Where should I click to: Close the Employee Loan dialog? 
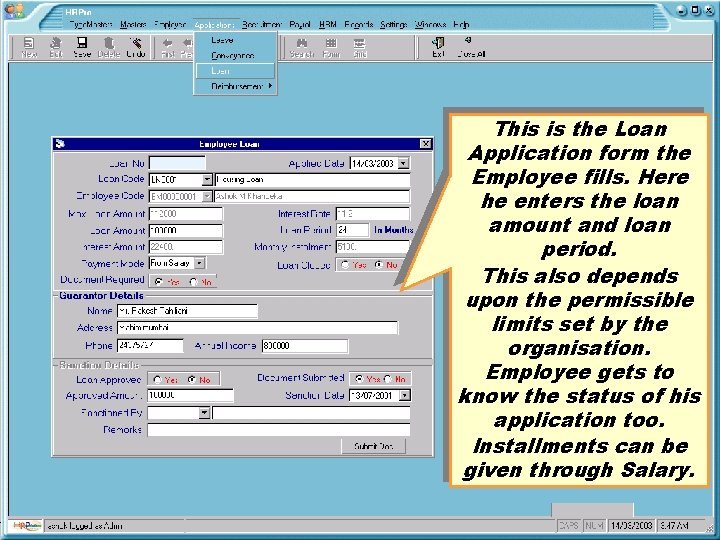[426, 144]
